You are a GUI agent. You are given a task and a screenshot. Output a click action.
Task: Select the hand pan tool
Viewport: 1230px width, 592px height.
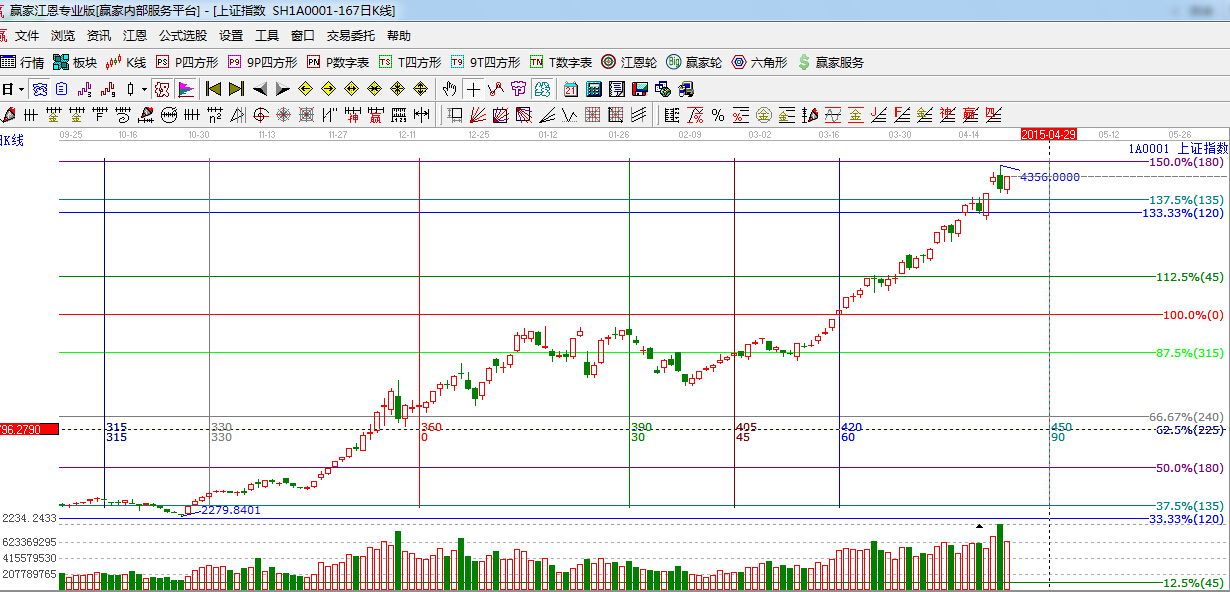point(451,89)
